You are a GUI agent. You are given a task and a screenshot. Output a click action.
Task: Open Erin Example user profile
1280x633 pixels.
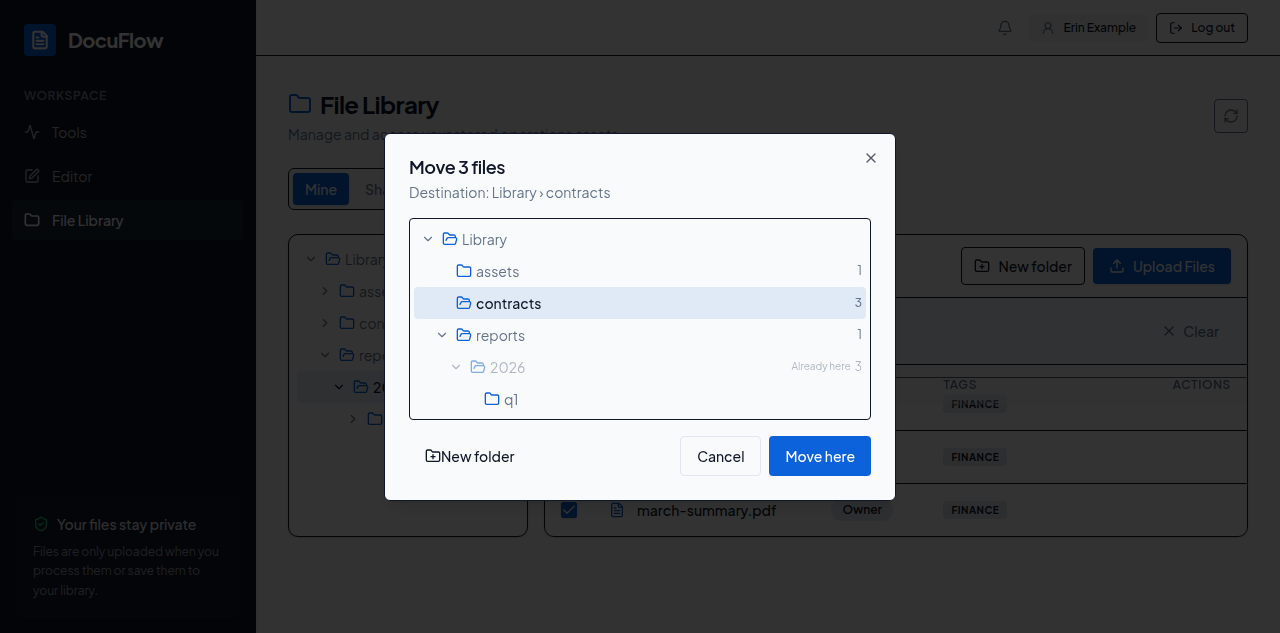pyautogui.click(x=1089, y=28)
